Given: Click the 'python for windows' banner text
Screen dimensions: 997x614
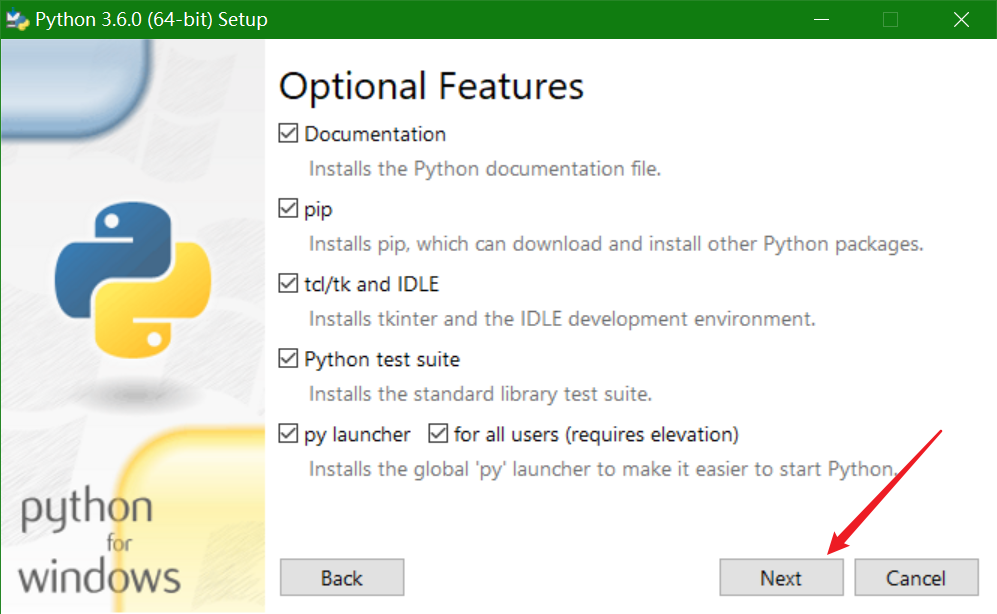Looking at the screenshot, I should (98, 543).
